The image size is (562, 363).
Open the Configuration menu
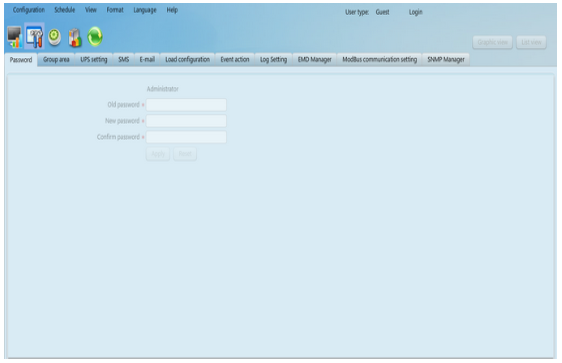pyautogui.click(x=29, y=10)
